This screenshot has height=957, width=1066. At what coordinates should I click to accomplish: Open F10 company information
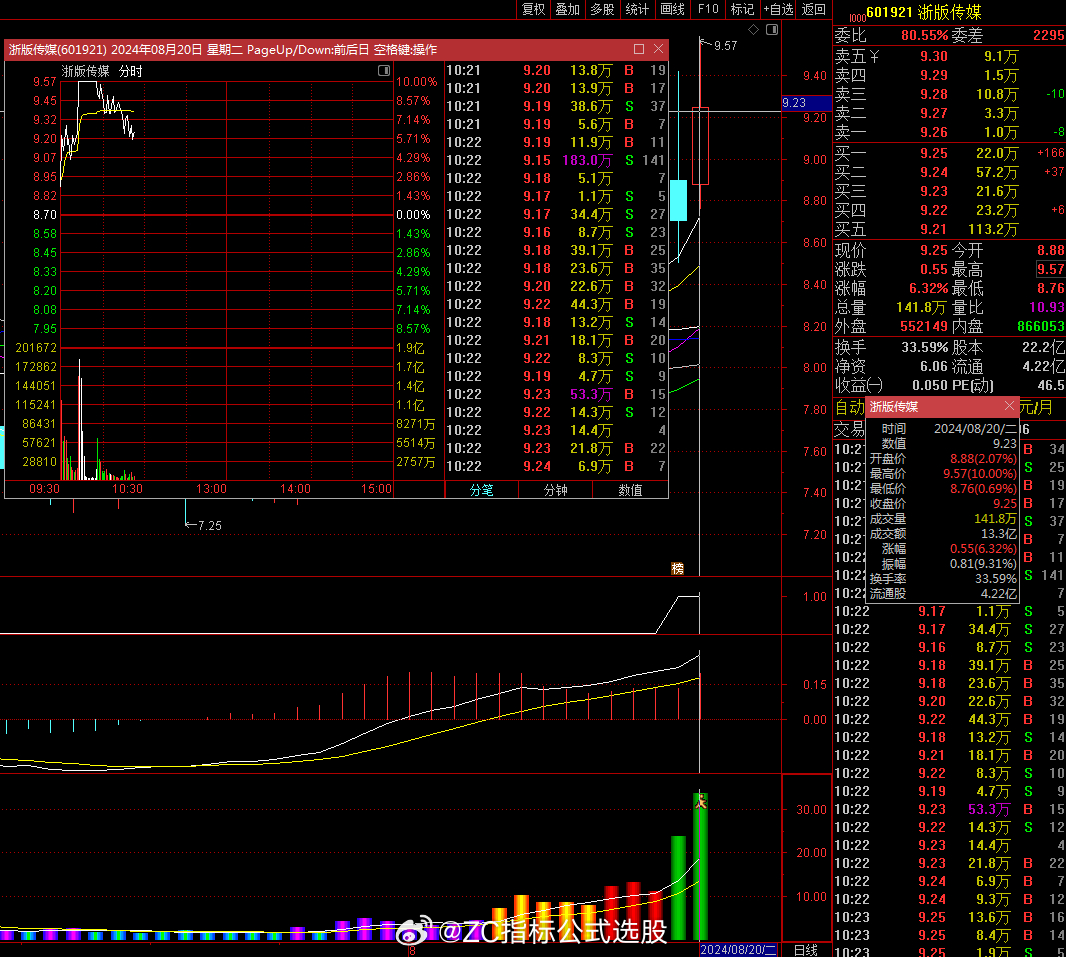pyautogui.click(x=708, y=9)
